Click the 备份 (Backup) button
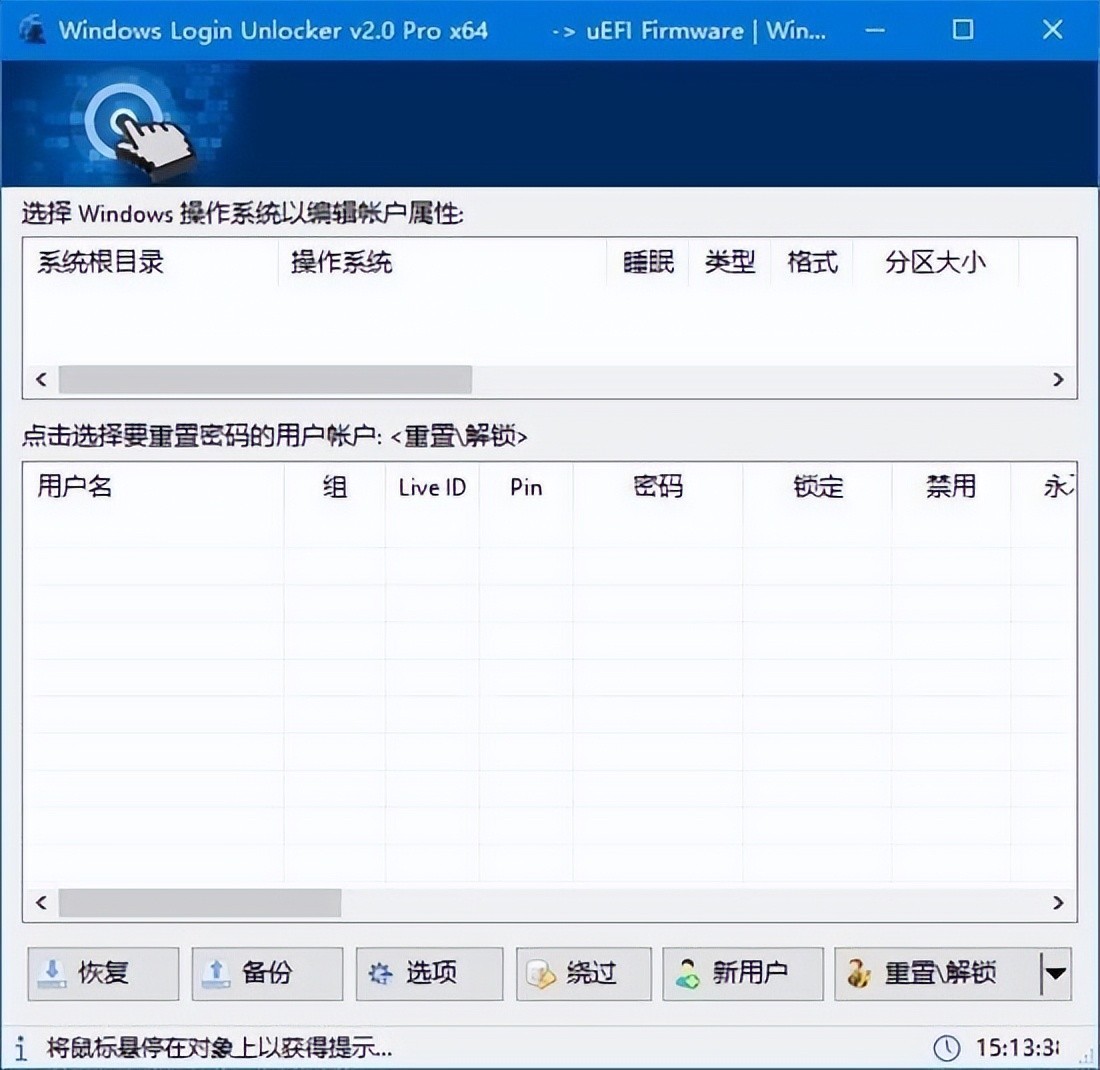The image size is (1100, 1070). coord(267,973)
